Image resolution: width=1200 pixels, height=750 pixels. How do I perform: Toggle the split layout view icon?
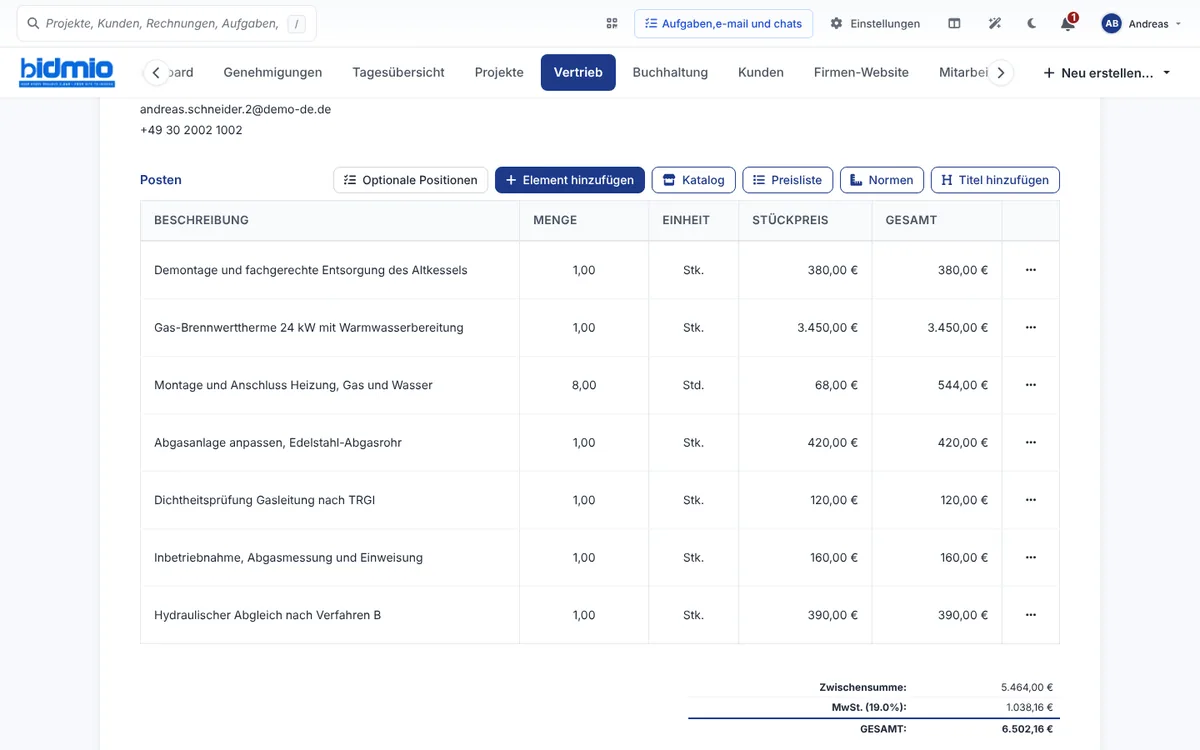(x=954, y=23)
